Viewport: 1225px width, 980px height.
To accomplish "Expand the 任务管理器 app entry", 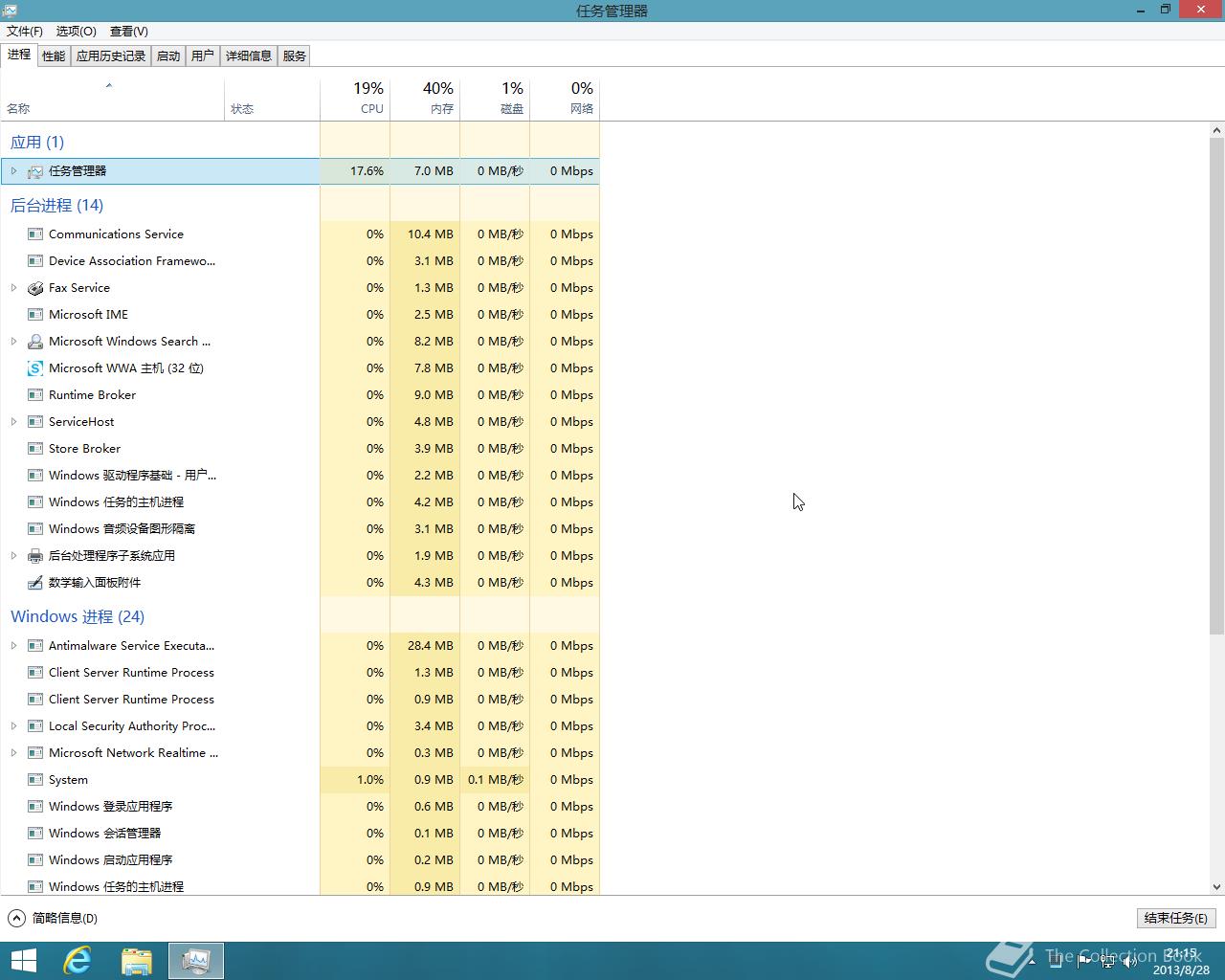I will click(13, 171).
